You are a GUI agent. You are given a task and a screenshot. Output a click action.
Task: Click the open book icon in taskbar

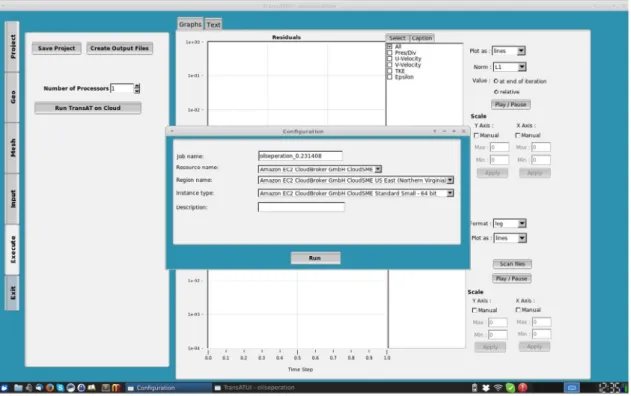click(x=92, y=388)
